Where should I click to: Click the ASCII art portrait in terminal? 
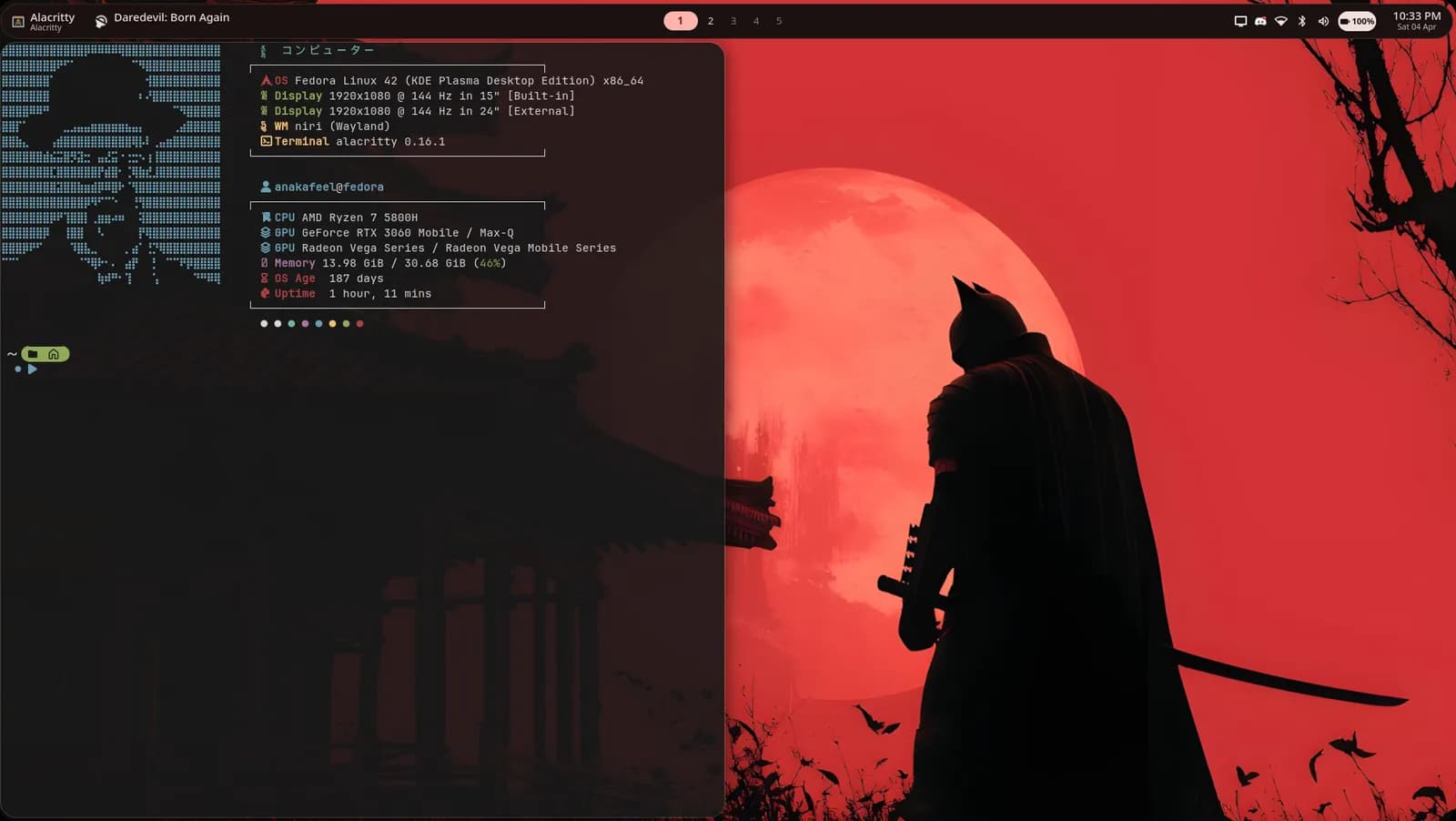(x=111, y=164)
